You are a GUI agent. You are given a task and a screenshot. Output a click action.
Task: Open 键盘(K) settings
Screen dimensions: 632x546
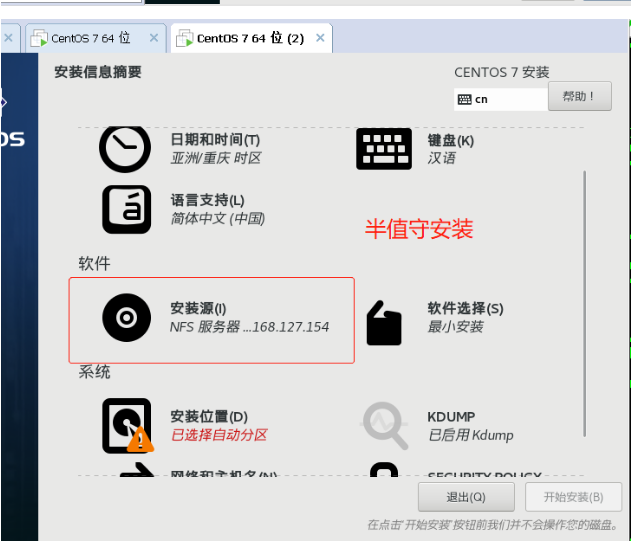click(451, 141)
